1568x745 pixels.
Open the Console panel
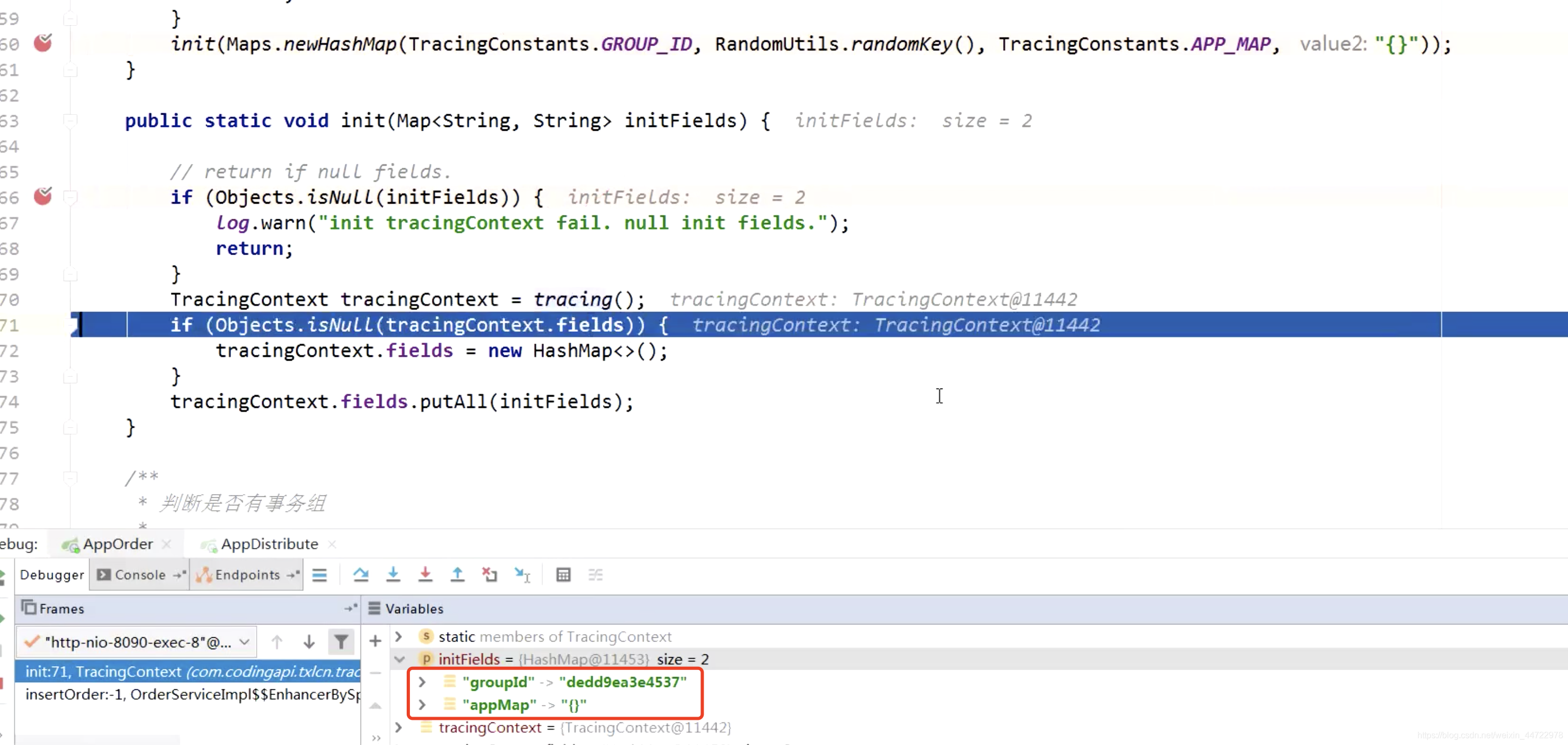pos(140,574)
